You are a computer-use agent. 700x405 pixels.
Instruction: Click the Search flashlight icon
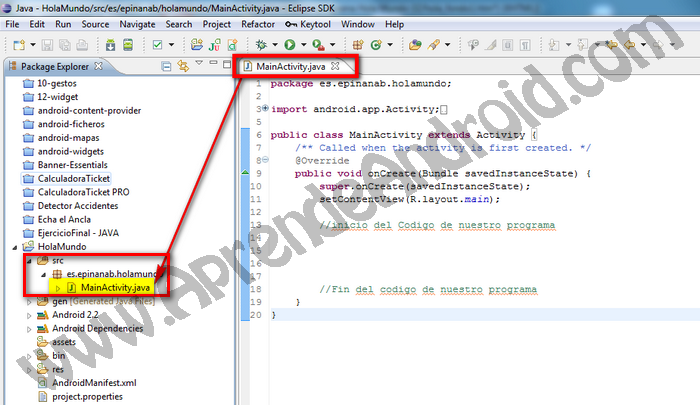click(x=433, y=45)
